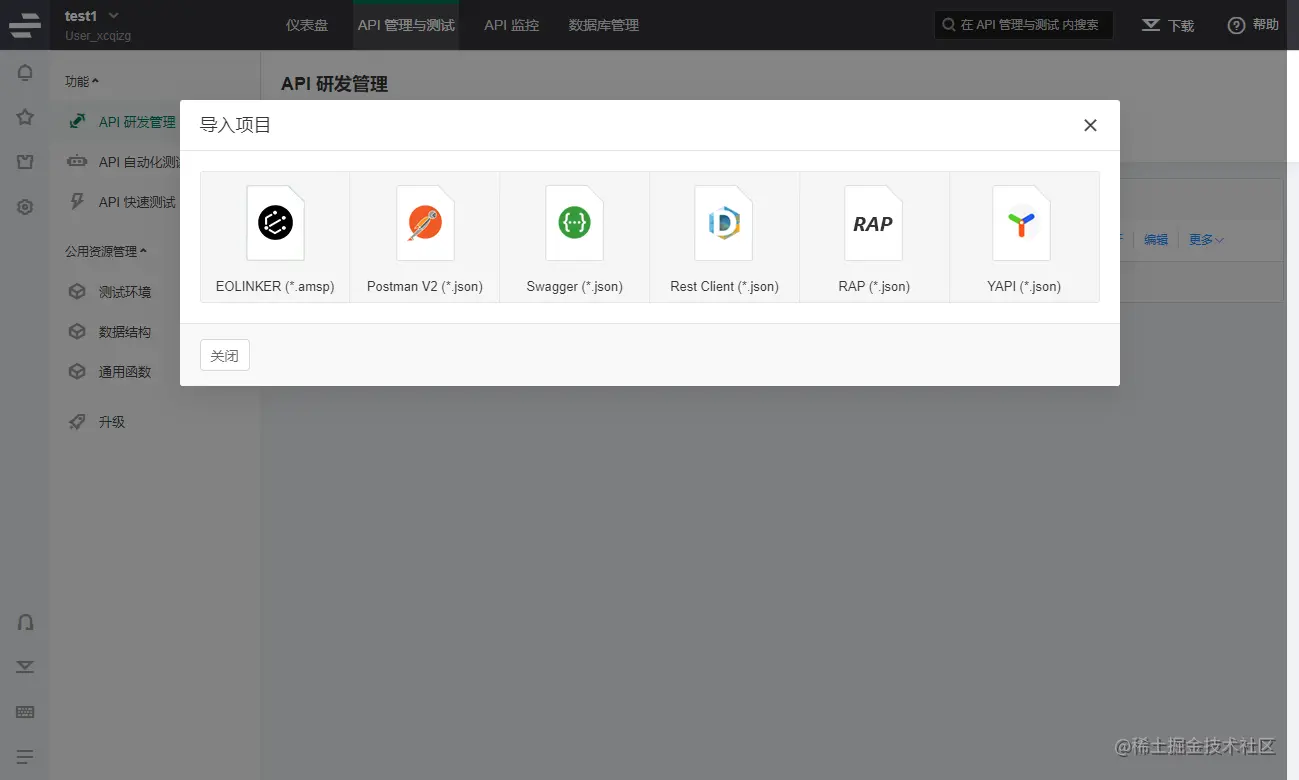This screenshot has width=1299, height=780.
Task: Click the 编辑 link behind the dialog
Action: click(1156, 240)
